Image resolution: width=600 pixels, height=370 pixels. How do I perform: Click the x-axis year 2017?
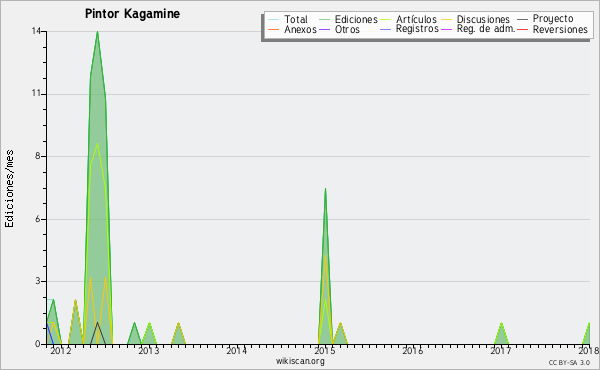pyautogui.click(x=501, y=351)
